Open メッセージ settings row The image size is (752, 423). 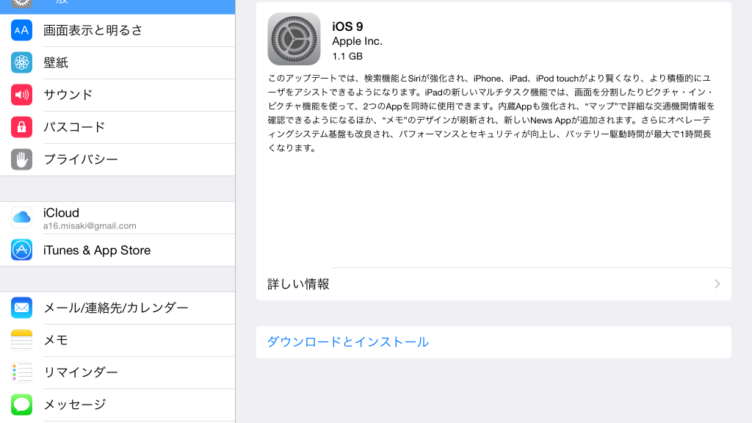118,404
